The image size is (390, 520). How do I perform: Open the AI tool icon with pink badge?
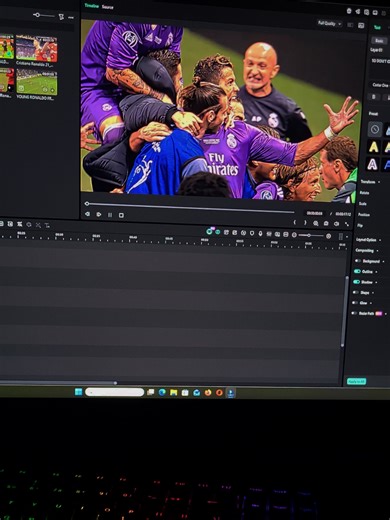[x=210, y=230]
